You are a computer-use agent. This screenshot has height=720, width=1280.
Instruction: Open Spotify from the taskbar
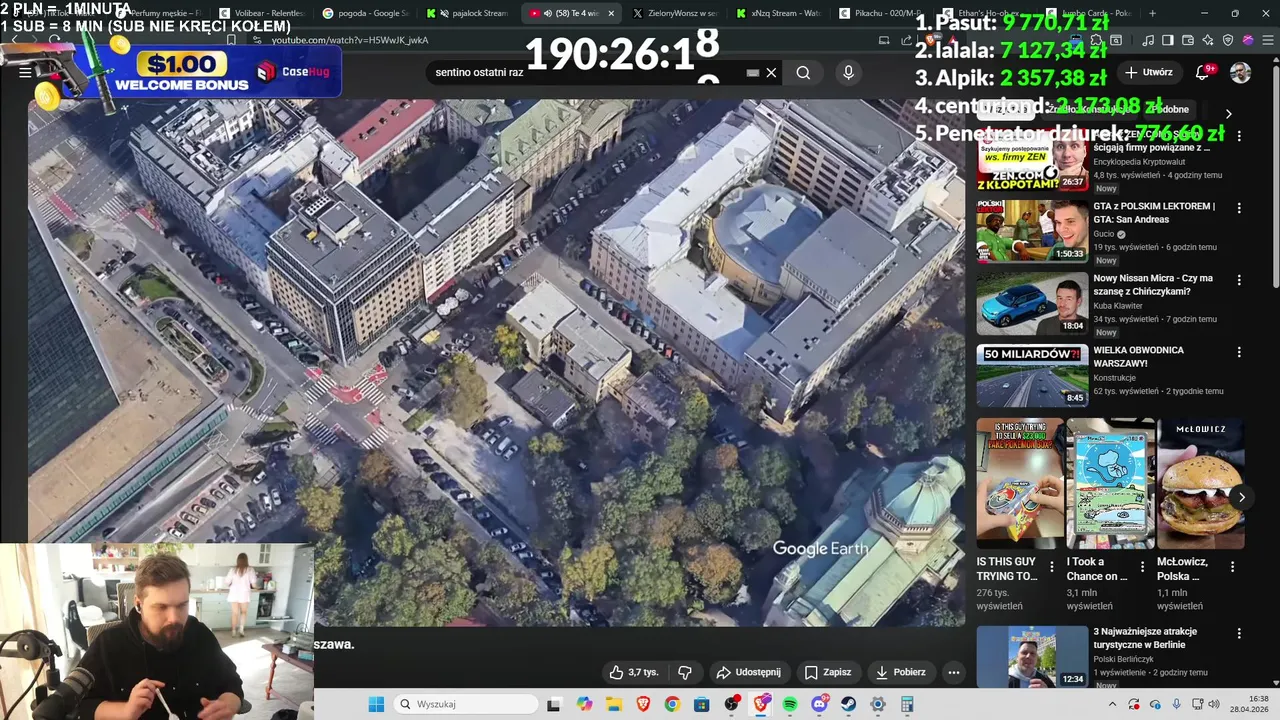coord(790,704)
